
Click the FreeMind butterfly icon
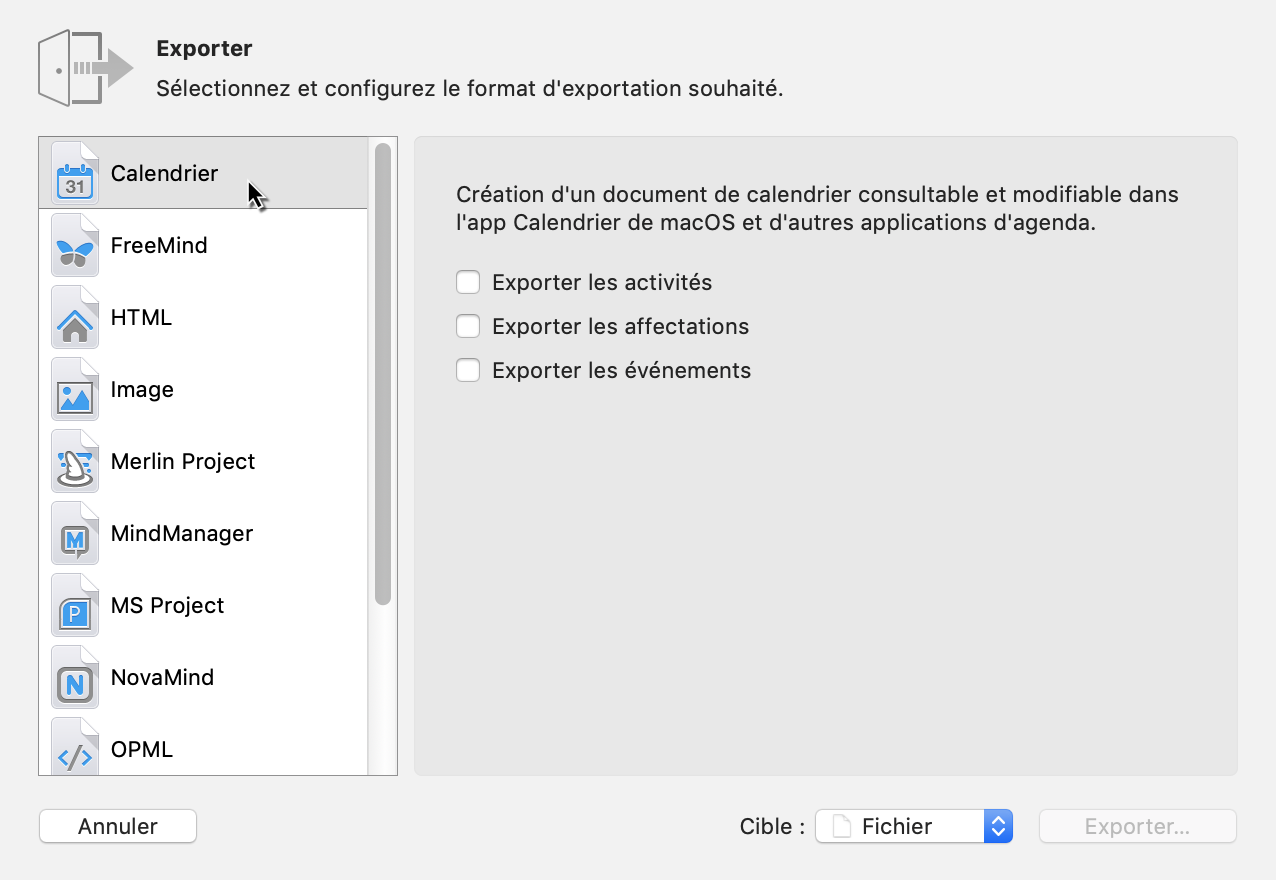coord(75,244)
